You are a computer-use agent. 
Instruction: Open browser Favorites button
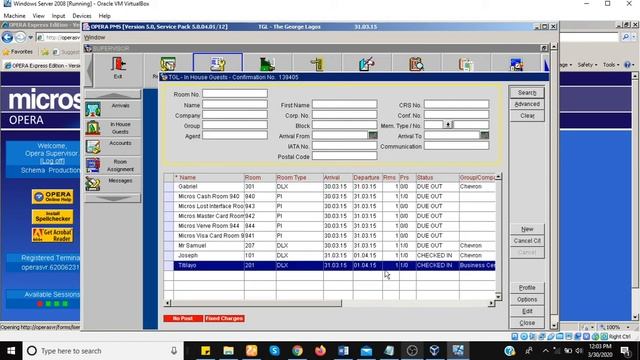pyautogui.click(x=18, y=52)
